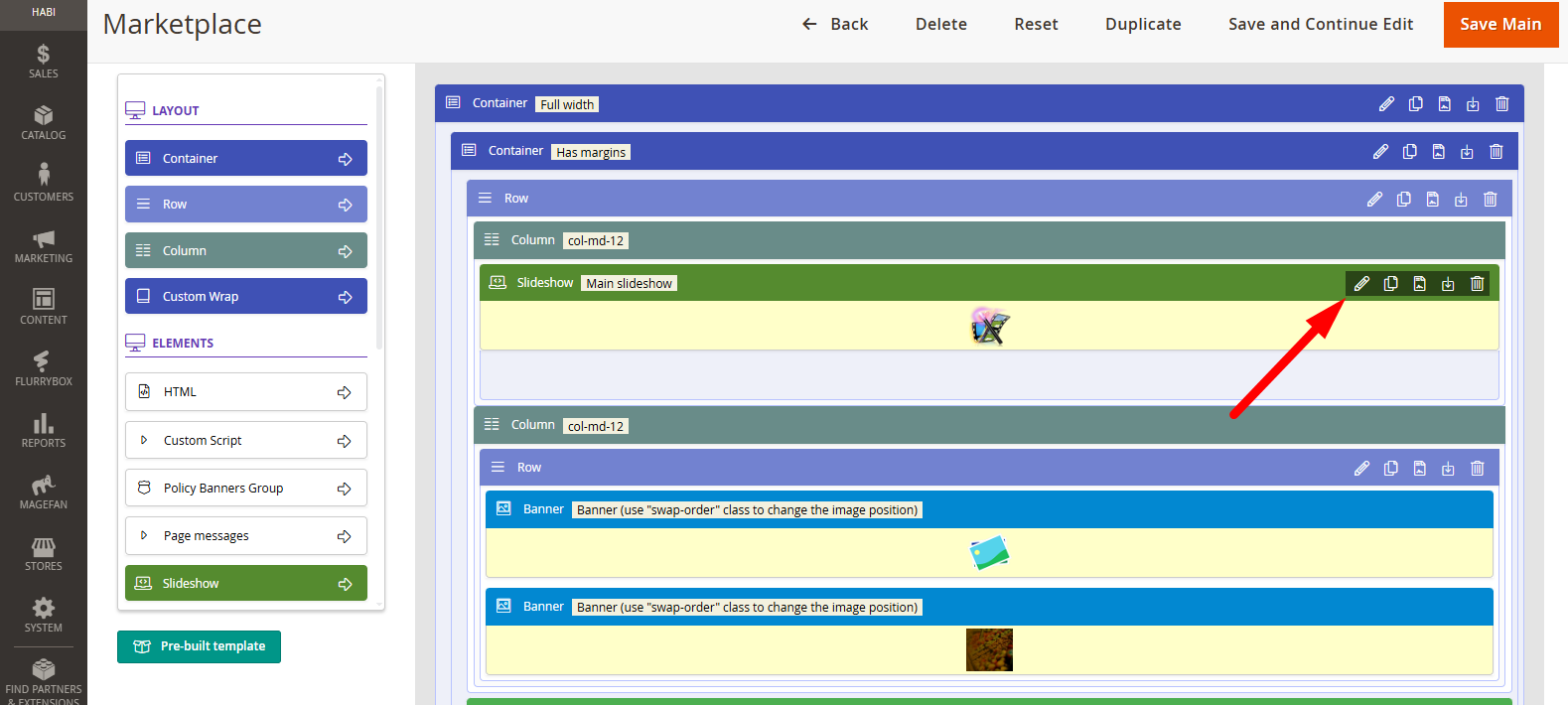This screenshot has height=705, width=1568.
Task: Add a Slideshow element from panel
Action: click(246, 583)
